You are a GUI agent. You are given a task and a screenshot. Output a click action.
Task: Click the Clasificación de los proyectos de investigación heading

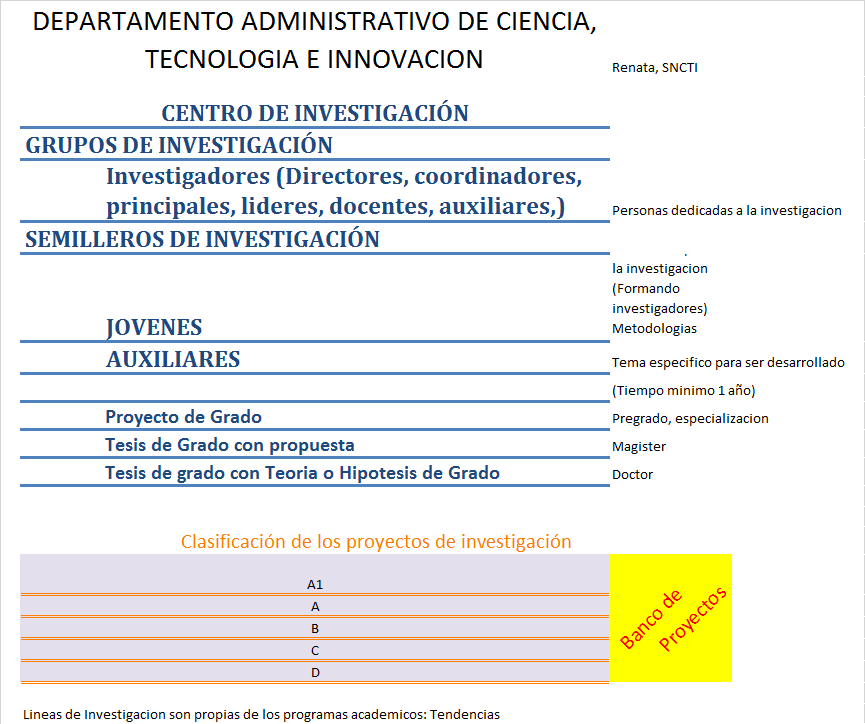[x=376, y=542]
